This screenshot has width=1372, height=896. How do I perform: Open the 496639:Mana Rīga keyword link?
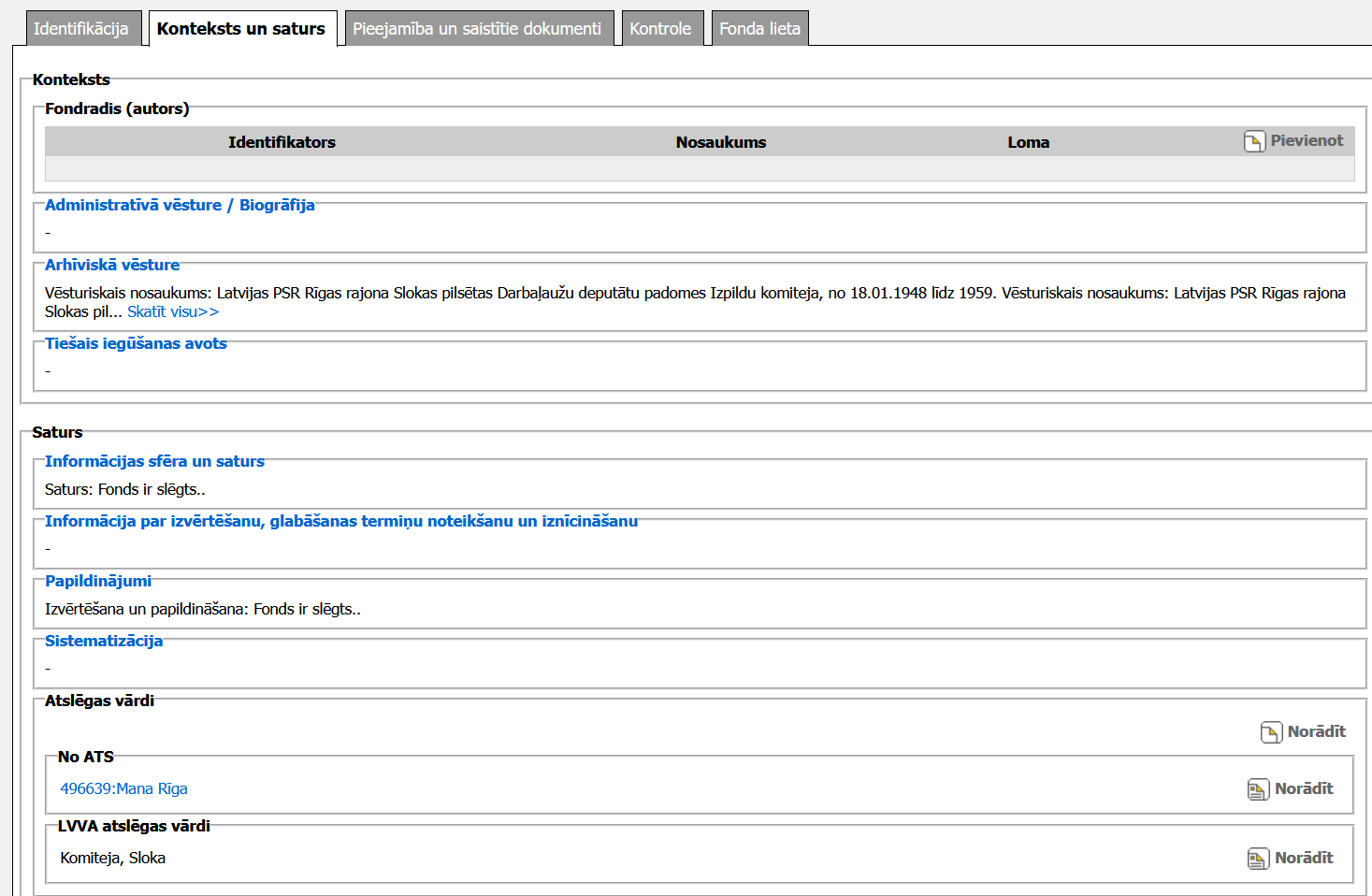coord(123,789)
